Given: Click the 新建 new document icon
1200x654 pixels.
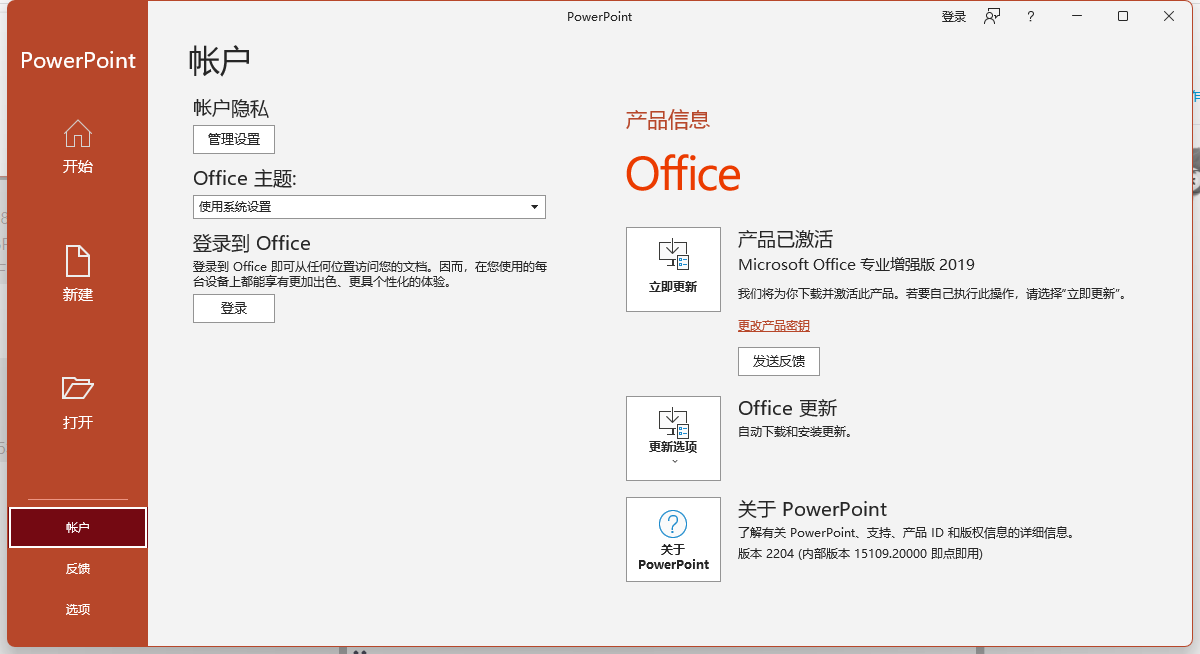Looking at the screenshot, I should [77, 262].
